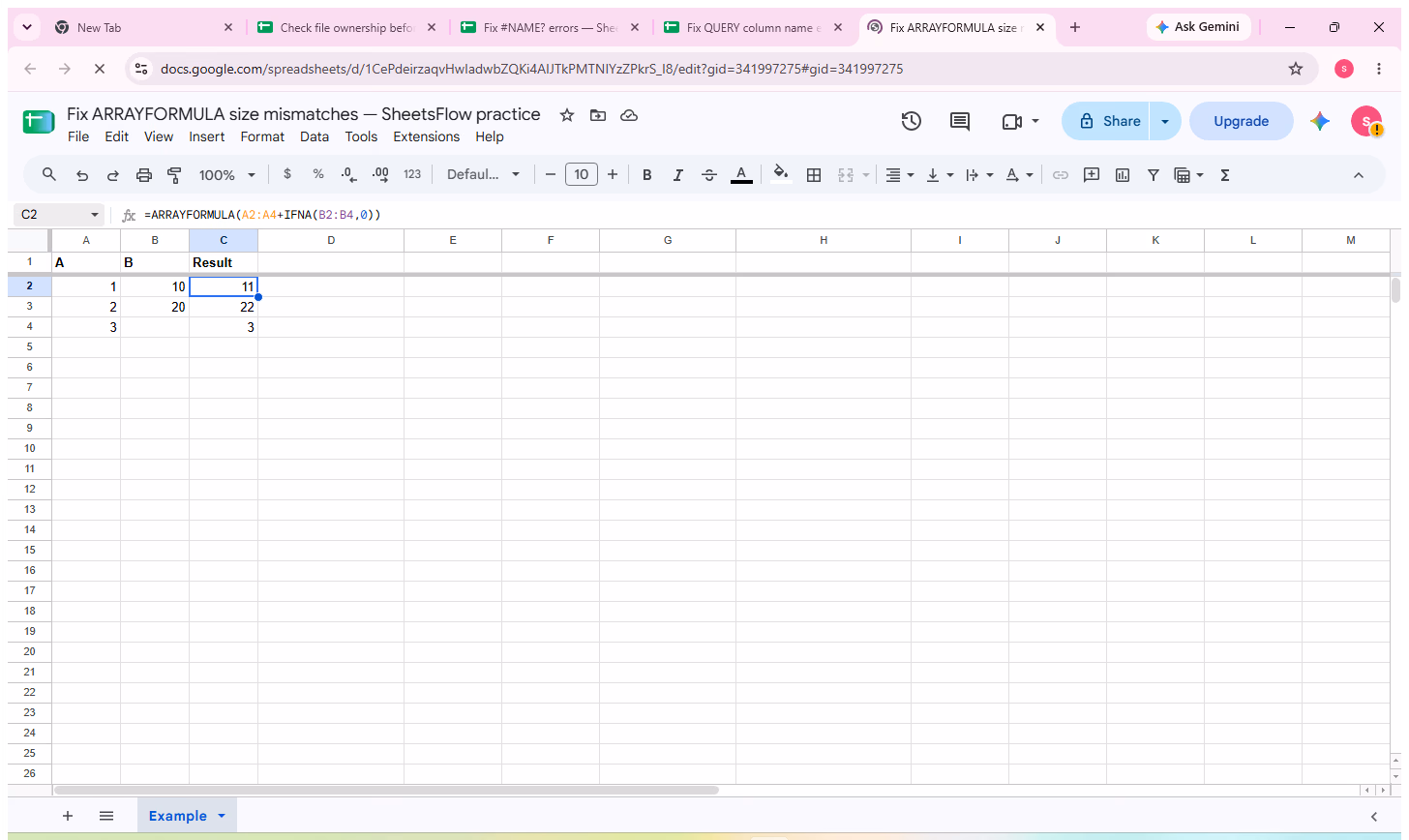
Task: Open version history clock icon
Action: click(x=911, y=121)
